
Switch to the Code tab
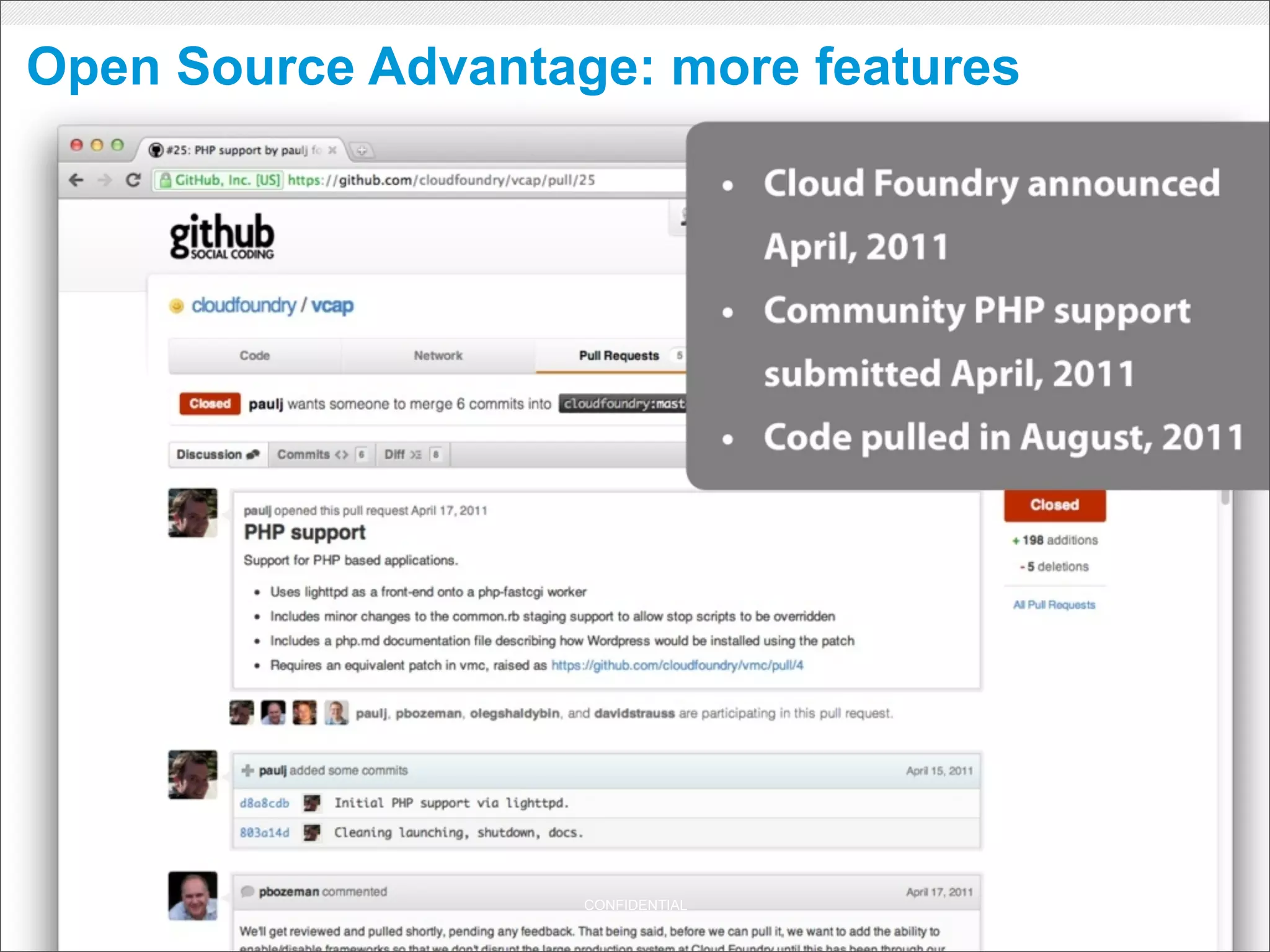255,356
